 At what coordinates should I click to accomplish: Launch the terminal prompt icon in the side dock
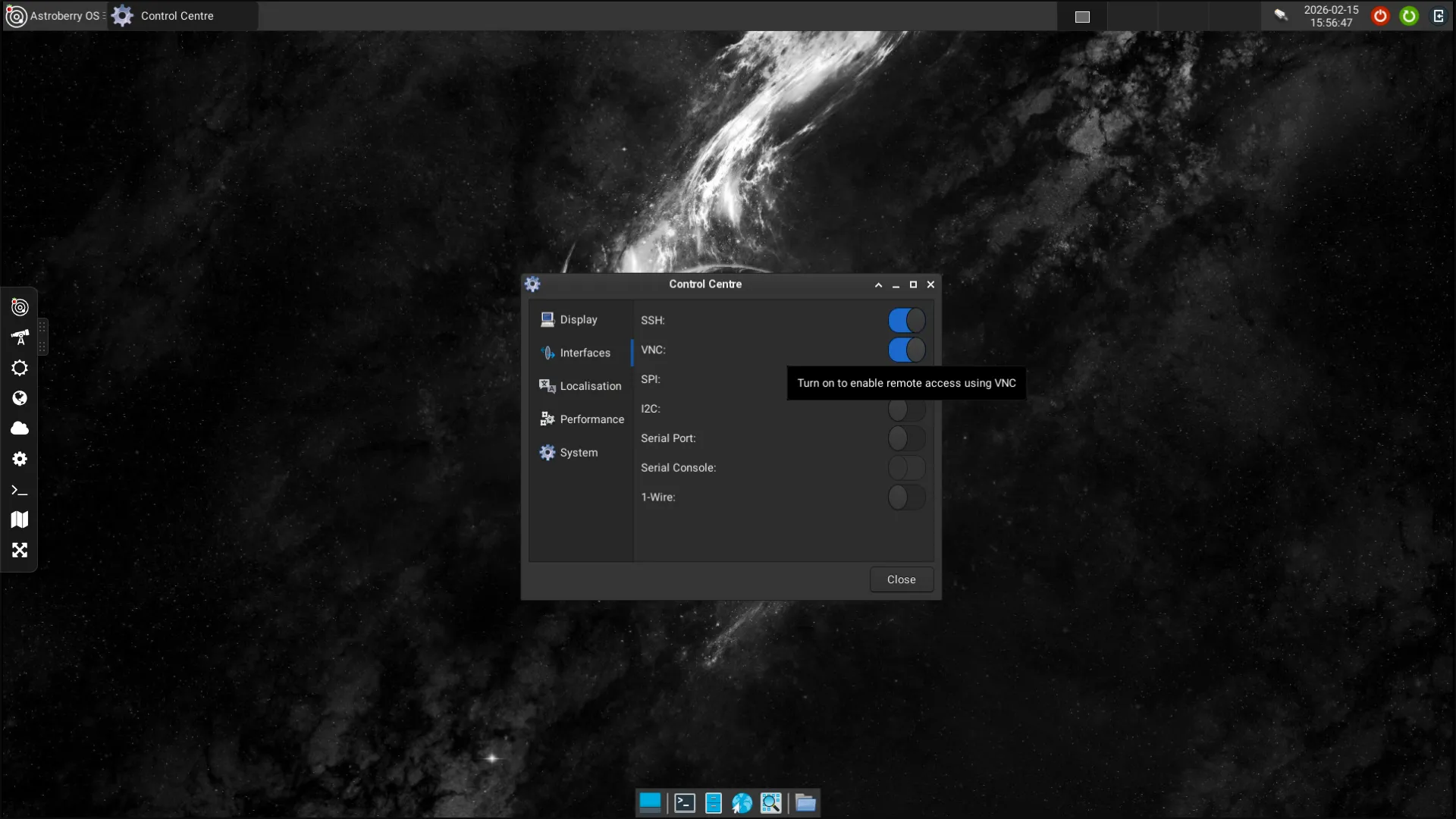(20, 491)
